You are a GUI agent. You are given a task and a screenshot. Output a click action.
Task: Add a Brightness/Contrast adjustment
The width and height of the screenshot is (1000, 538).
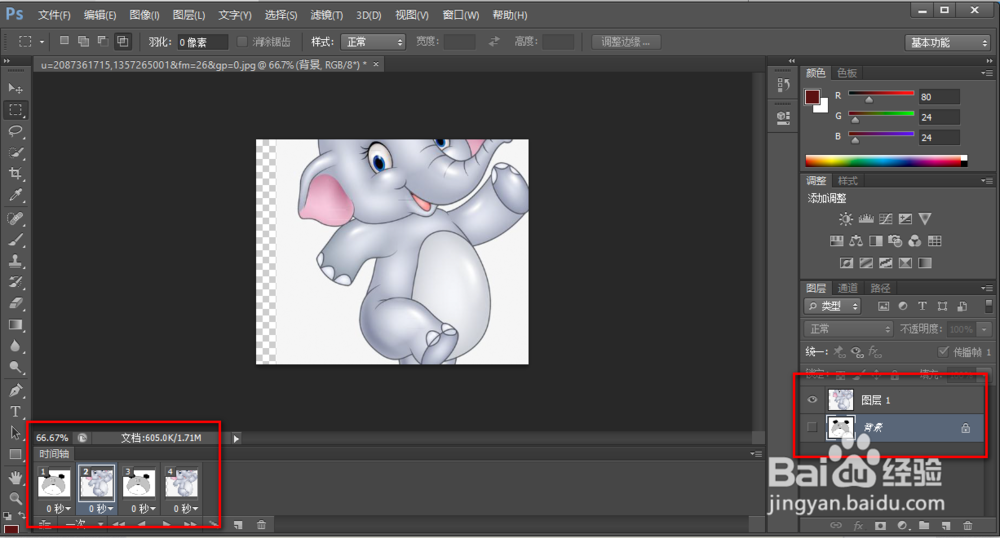tap(846, 219)
